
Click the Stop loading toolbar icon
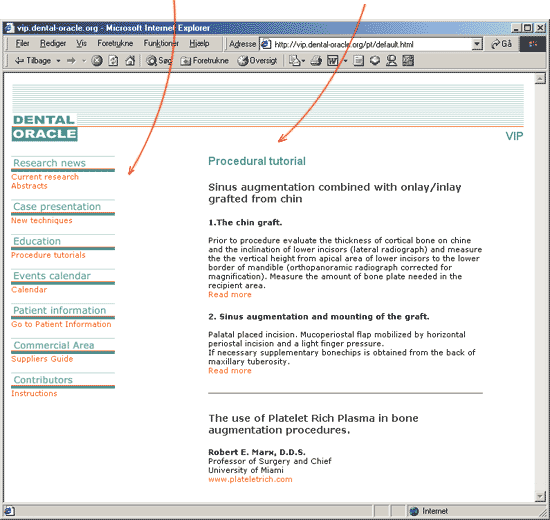pos(97,61)
